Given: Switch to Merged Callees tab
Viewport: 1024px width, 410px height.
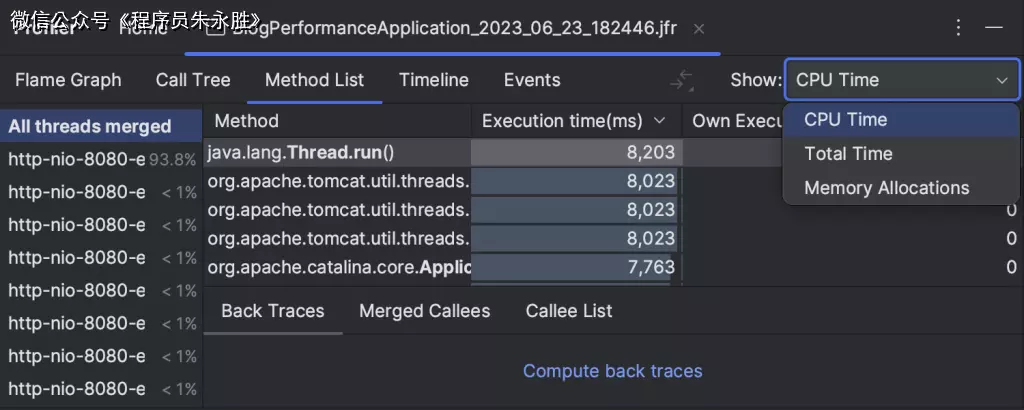Looking at the screenshot, I should (x=424, y=311).
